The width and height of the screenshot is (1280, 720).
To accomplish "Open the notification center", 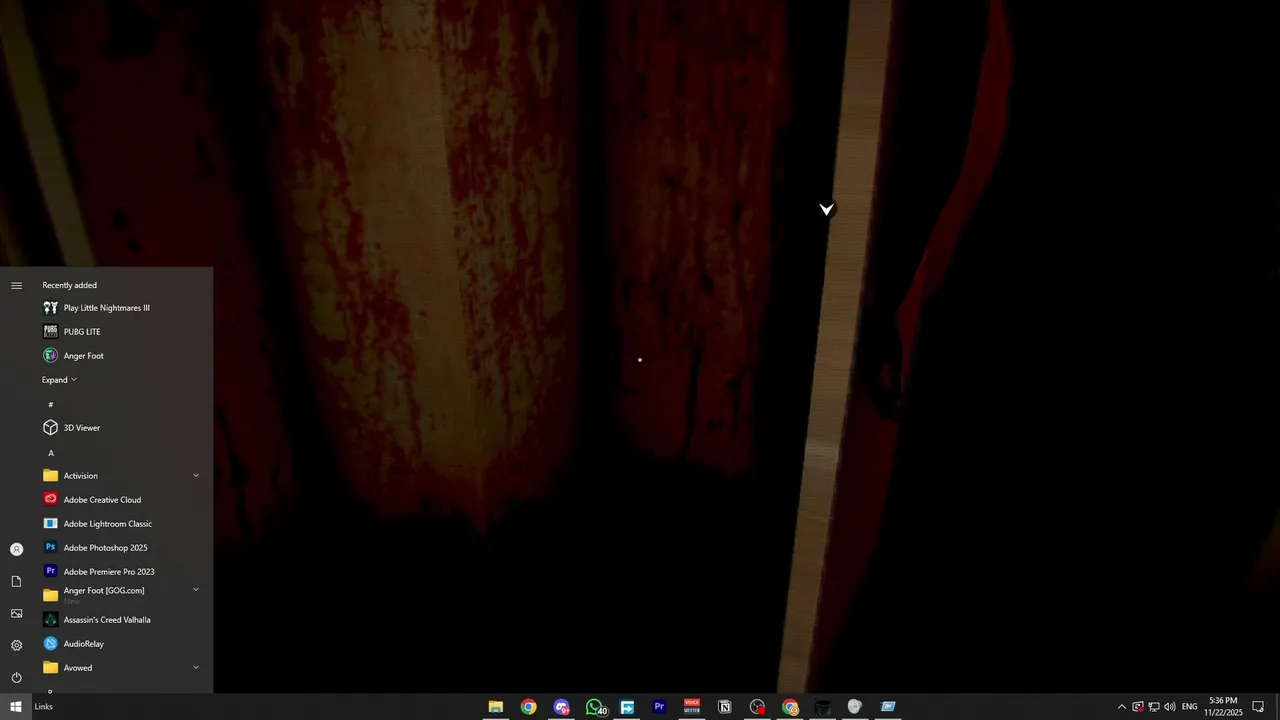I will [x=1258, y=707].
